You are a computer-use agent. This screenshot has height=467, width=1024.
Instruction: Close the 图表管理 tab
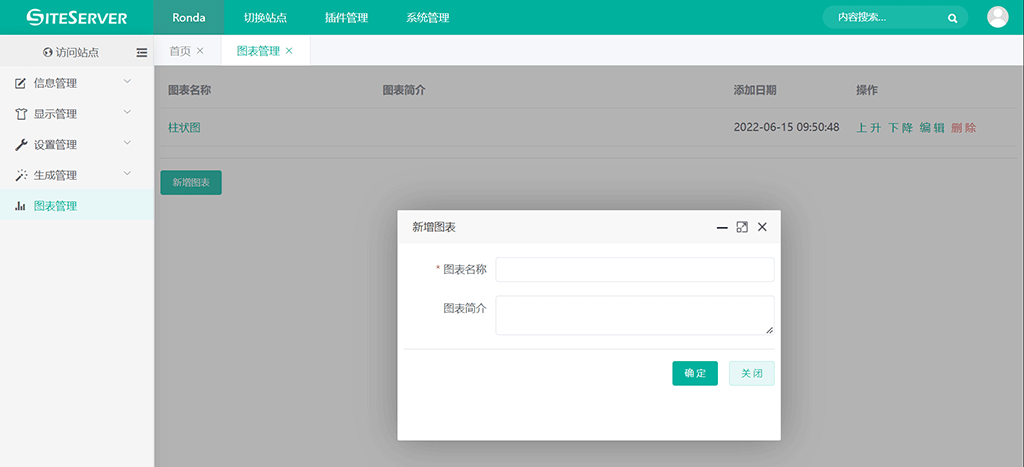(289, 51)
